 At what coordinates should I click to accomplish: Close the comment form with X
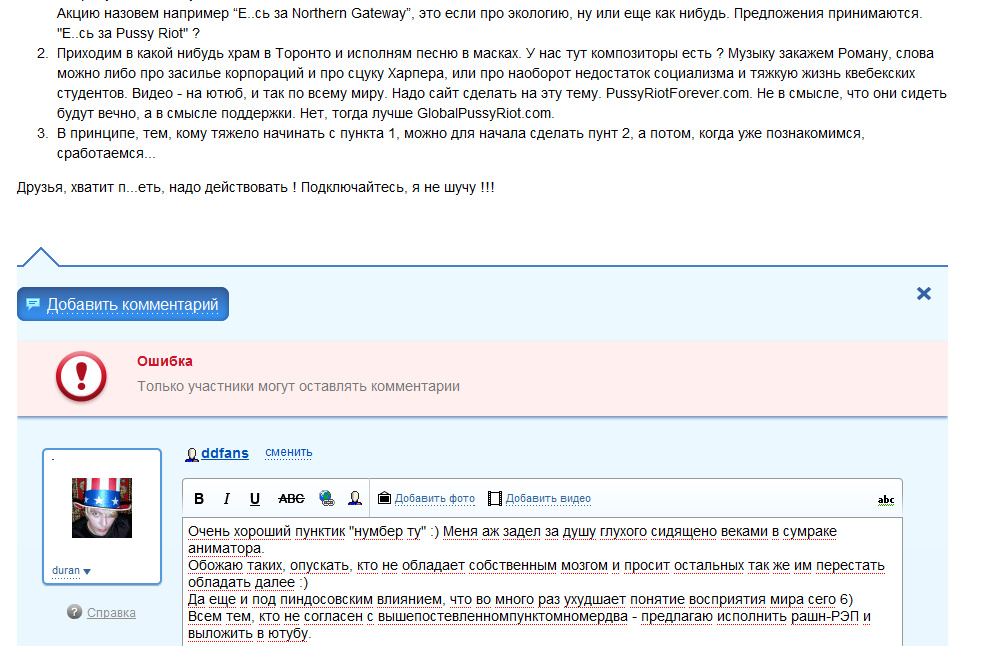[x=924, y=293]
